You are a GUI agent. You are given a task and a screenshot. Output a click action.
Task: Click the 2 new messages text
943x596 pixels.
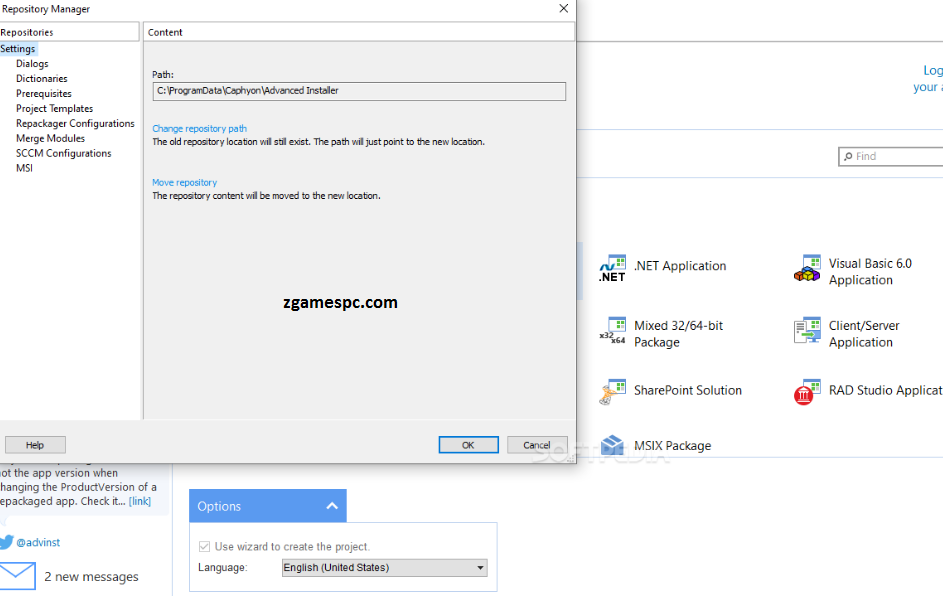point(91,577)
